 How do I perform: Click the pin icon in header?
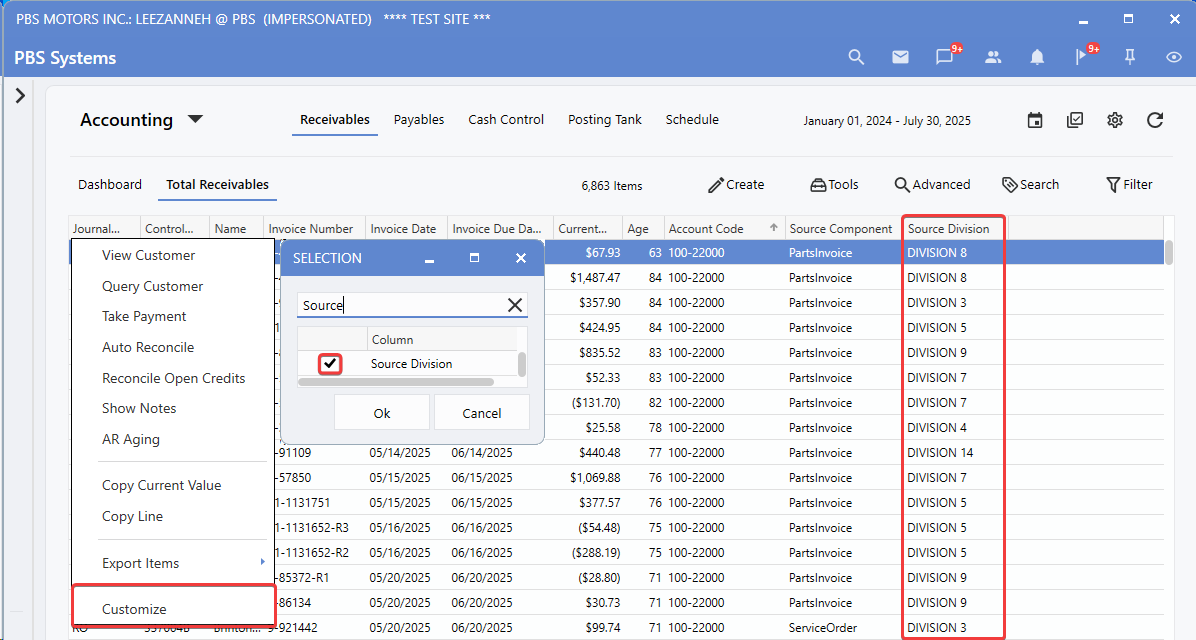point(1130,58)
